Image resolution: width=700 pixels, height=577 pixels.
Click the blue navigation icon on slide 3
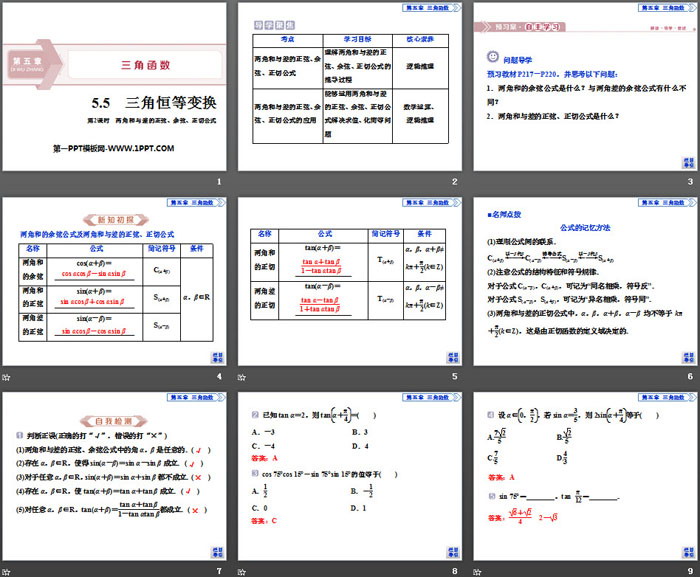click(688, 163)
